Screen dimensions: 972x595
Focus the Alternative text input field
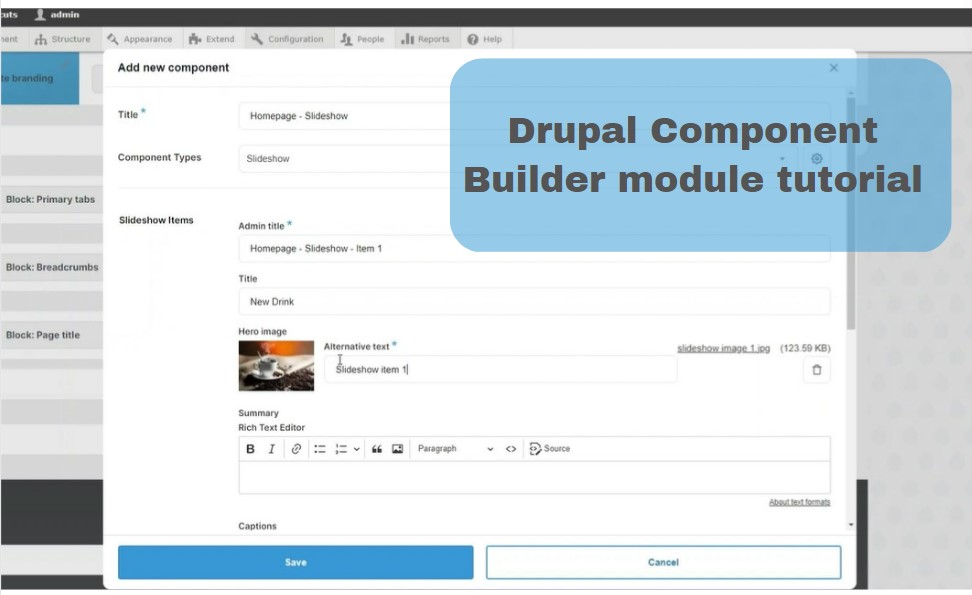pos(500,369)
